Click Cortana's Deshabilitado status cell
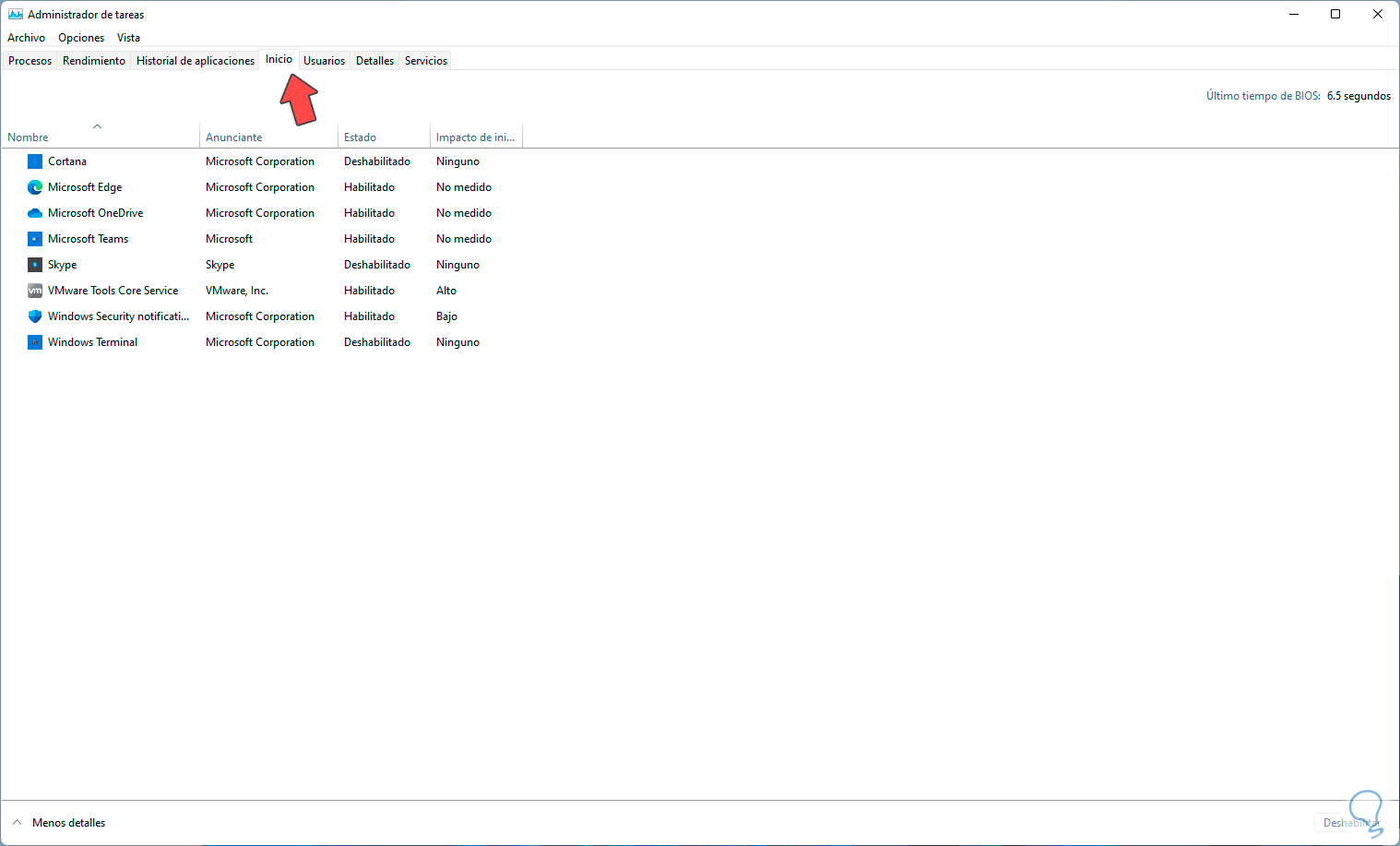 pyautogui.click(x=377, y=161)
